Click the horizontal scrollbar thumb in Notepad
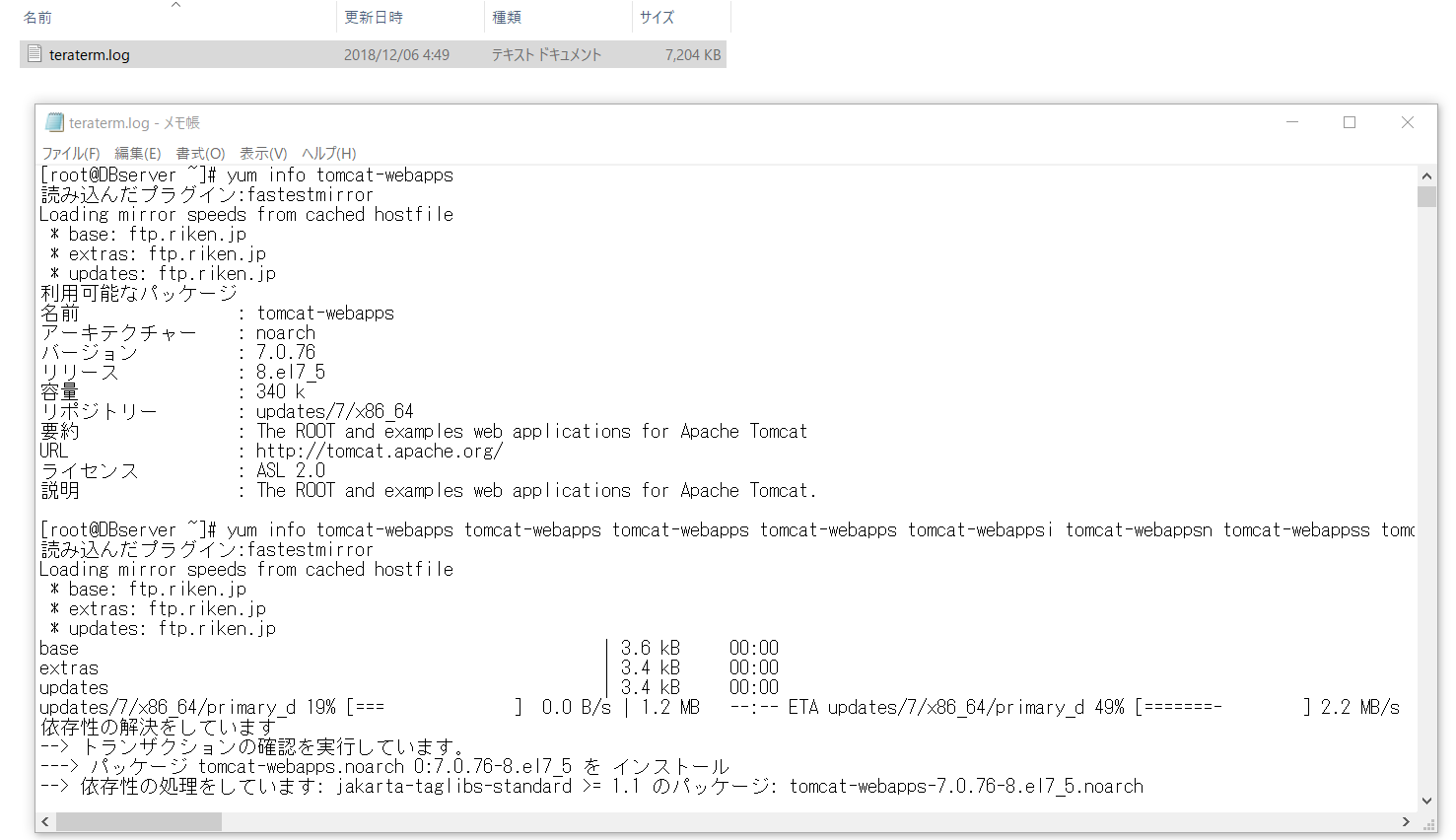The width and height of the screenshot is (1456, 840). [139, 821]
